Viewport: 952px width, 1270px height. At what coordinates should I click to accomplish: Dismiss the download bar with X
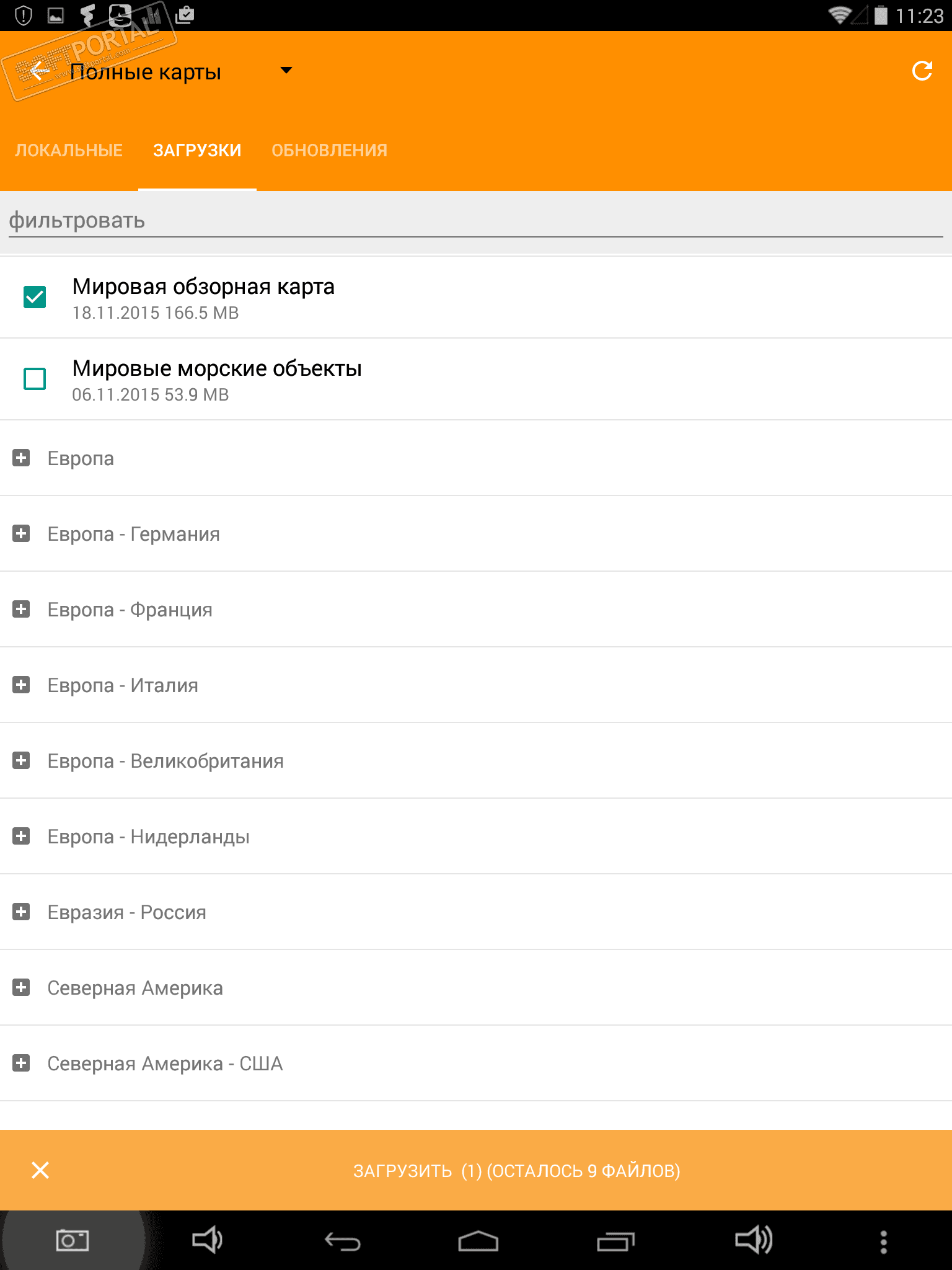click(40, 1170)
